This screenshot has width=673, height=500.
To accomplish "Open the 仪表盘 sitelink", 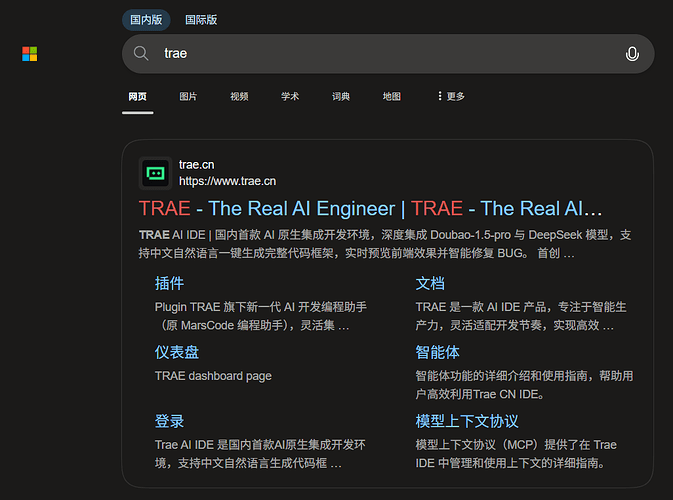I will 176,352.
